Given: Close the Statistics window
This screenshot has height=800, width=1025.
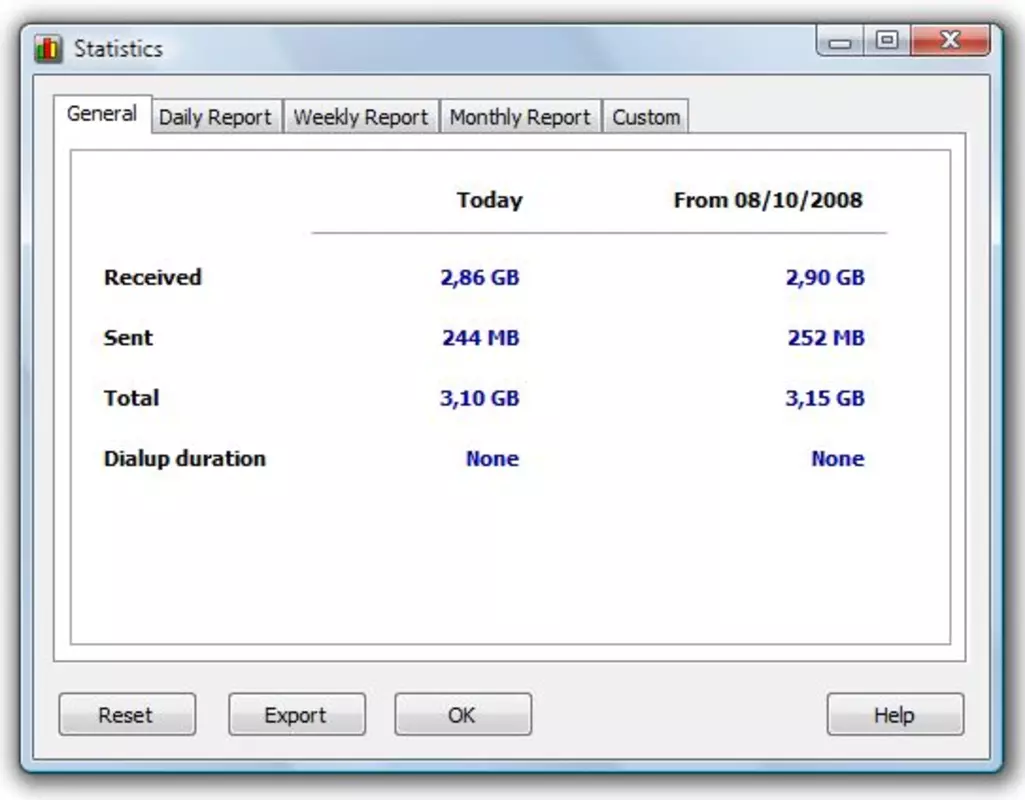Looking at the screenshot, I should [950, 41].
